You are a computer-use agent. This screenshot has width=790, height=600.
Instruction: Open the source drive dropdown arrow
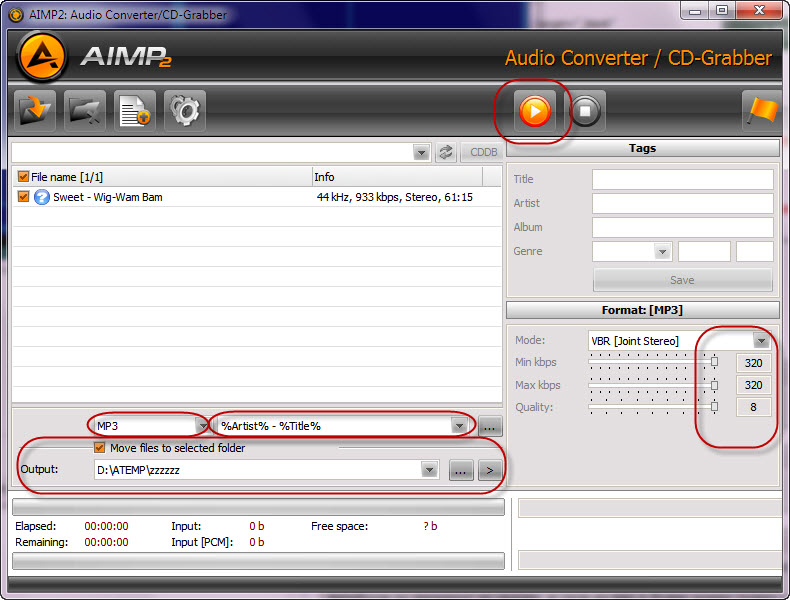tap(421, 152)
